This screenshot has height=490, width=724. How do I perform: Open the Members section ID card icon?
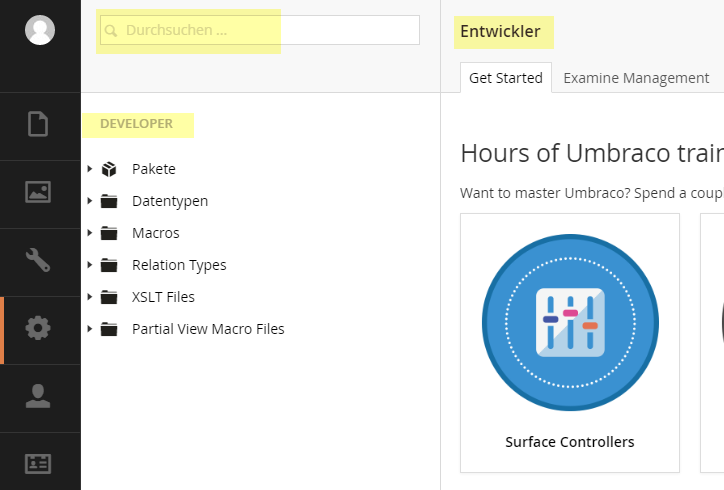point(38,464)
